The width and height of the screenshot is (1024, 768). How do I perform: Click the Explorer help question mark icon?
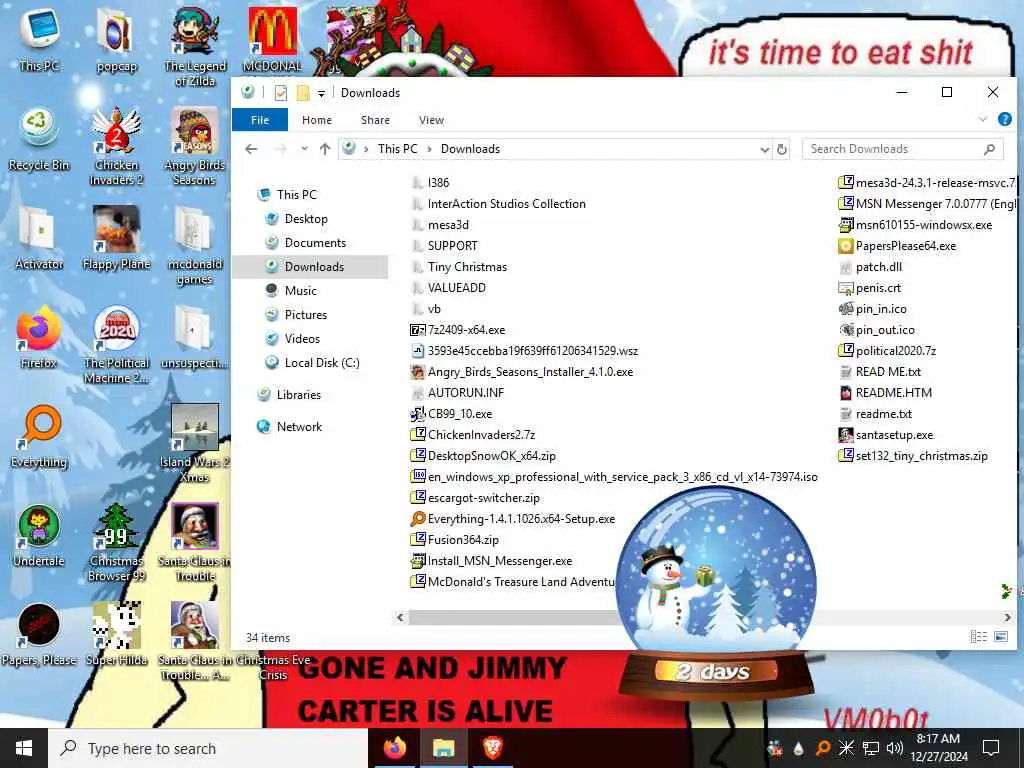(1004, 120)
